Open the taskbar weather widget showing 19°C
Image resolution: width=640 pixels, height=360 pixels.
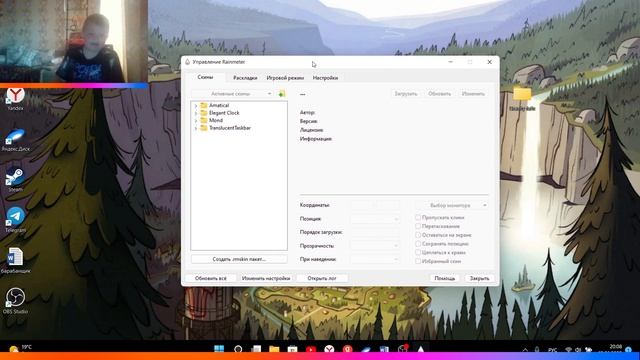point(20,349)
